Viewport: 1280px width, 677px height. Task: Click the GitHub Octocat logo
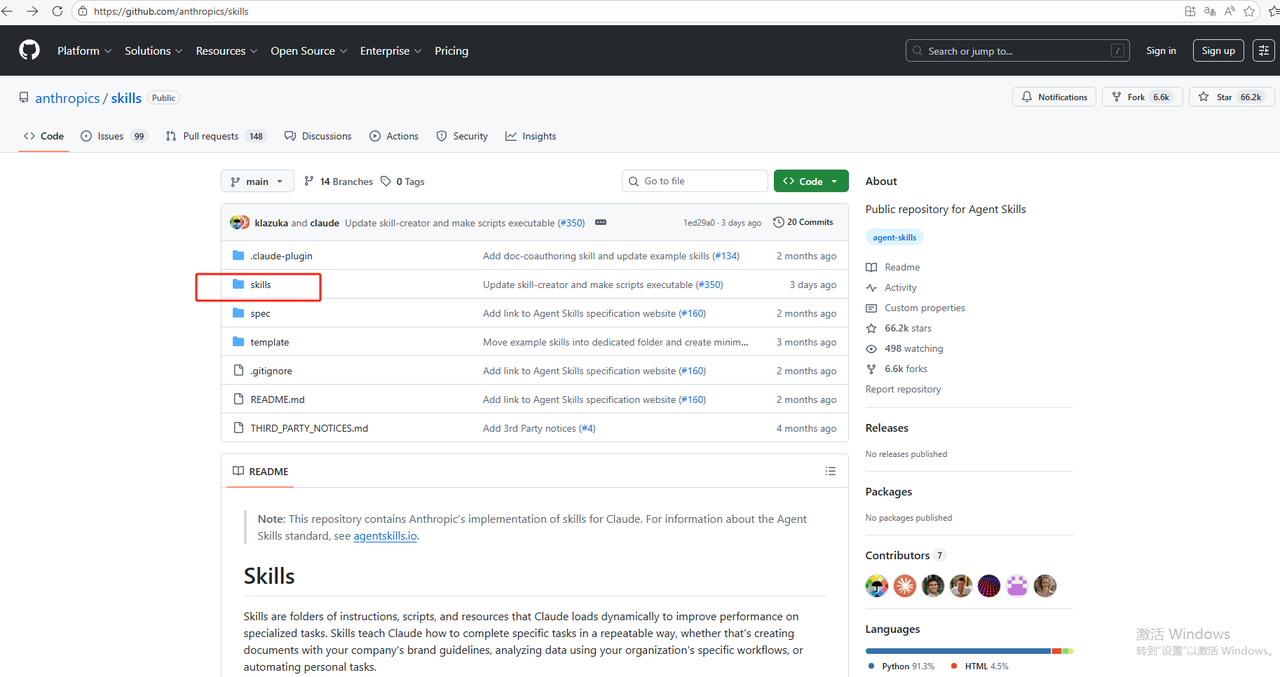tap(29, 50)
